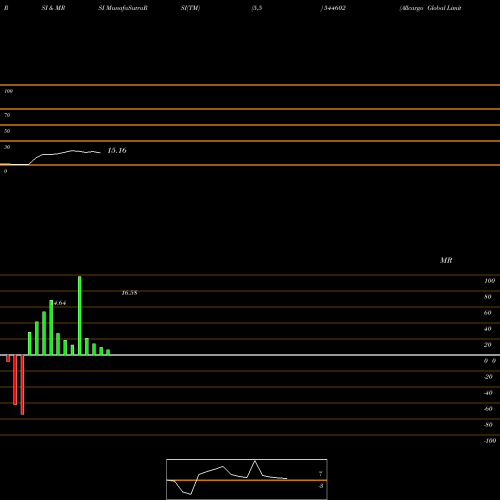The image size is (500, 500).
Task: Click the 30 level label on RSI axis
Action: [x=7, y=147]
